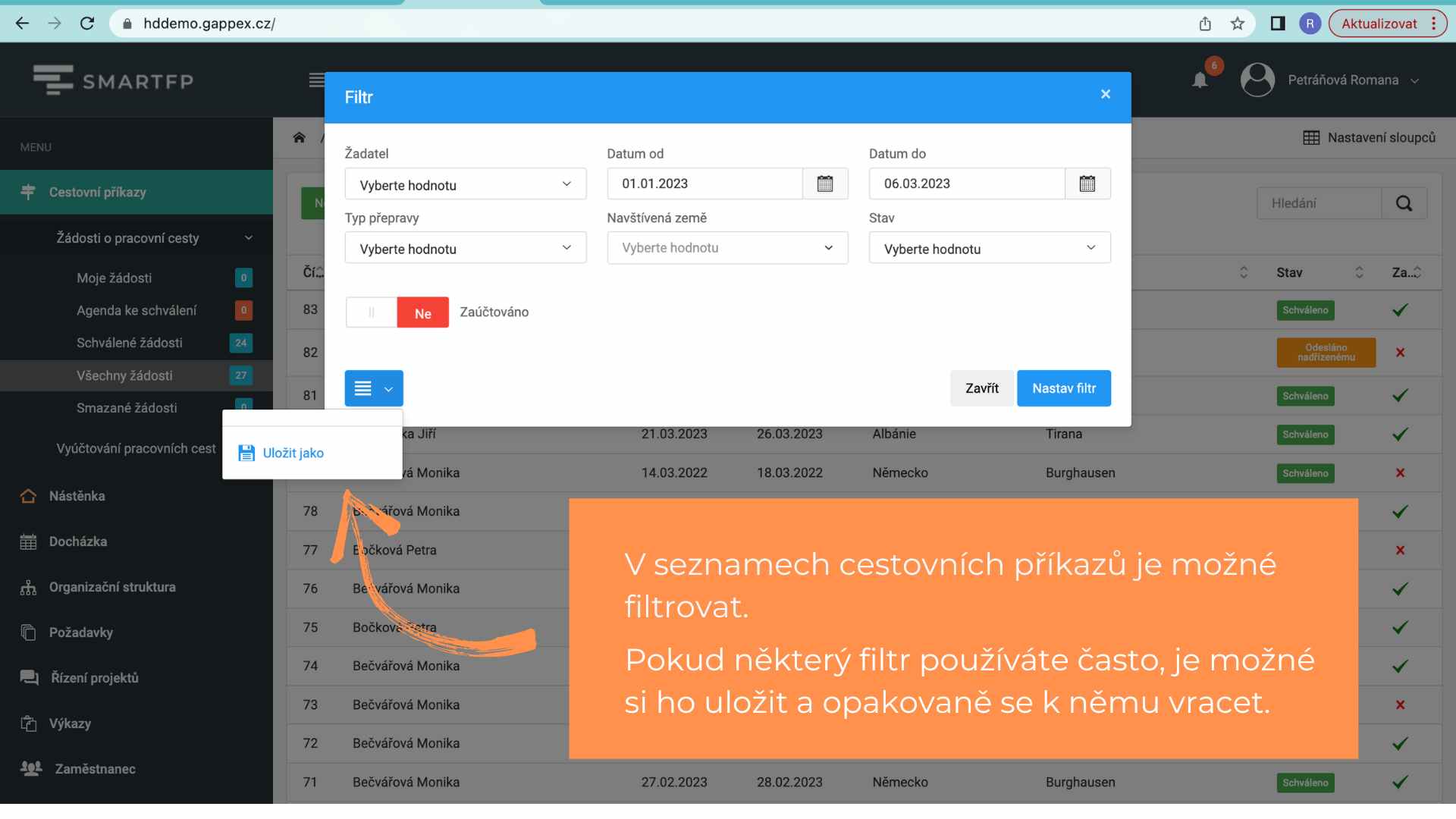Open the Datum od calendar picker
Screen dimensions: 1456x819
[x=825, y=184]
